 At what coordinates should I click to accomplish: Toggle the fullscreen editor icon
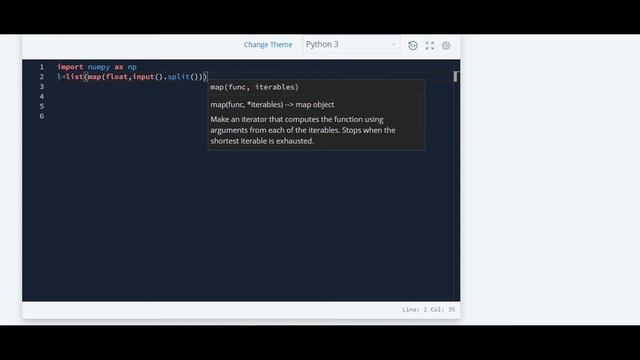(x=429, y=45)
